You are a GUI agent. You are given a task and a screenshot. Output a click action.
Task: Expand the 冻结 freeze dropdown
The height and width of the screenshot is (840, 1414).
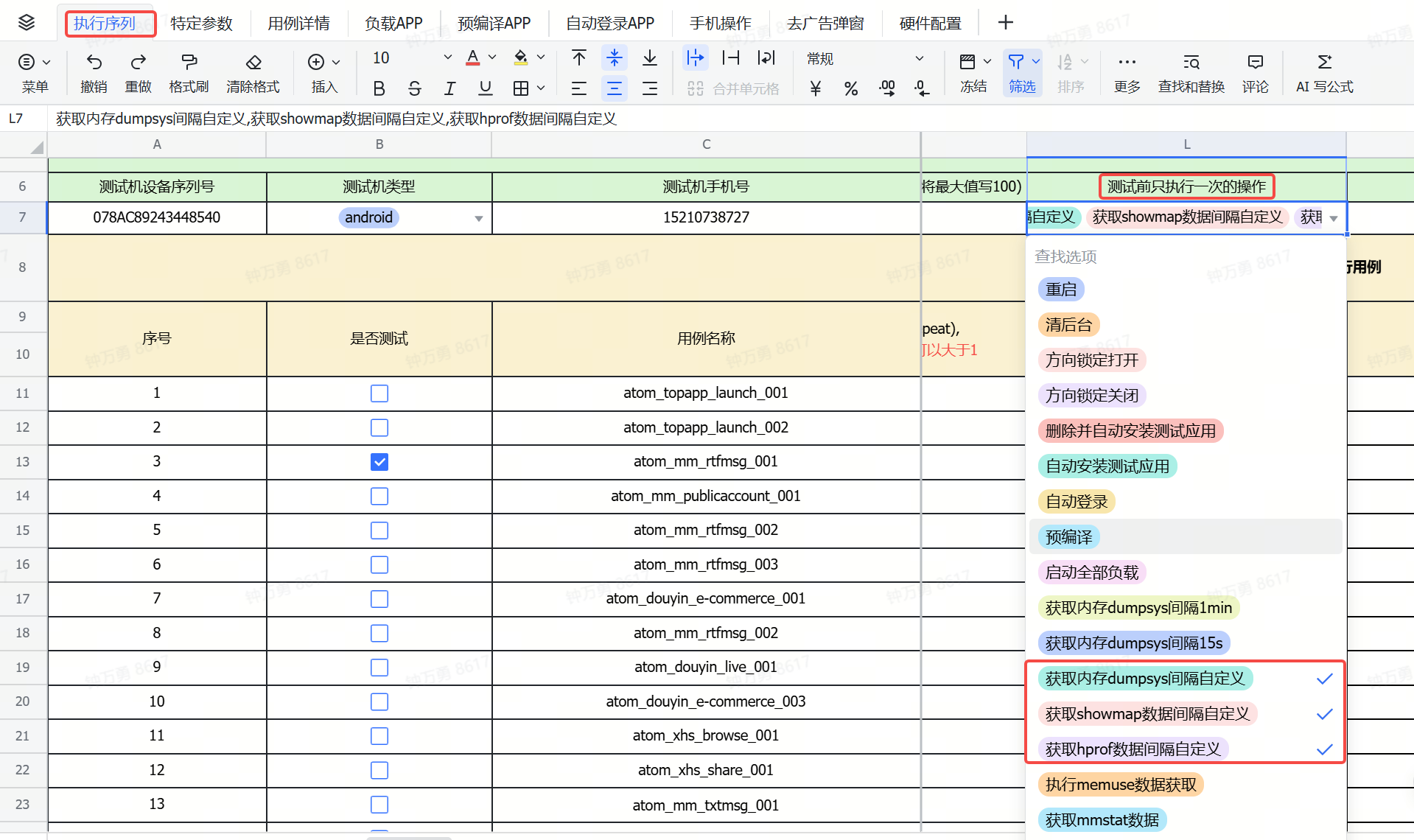tap(987, 61)
